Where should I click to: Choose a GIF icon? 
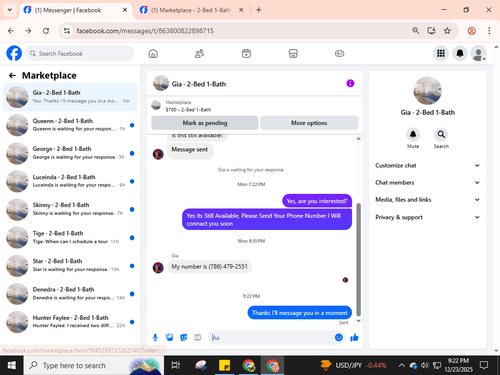pyautogui.click(x=198, y=338)
